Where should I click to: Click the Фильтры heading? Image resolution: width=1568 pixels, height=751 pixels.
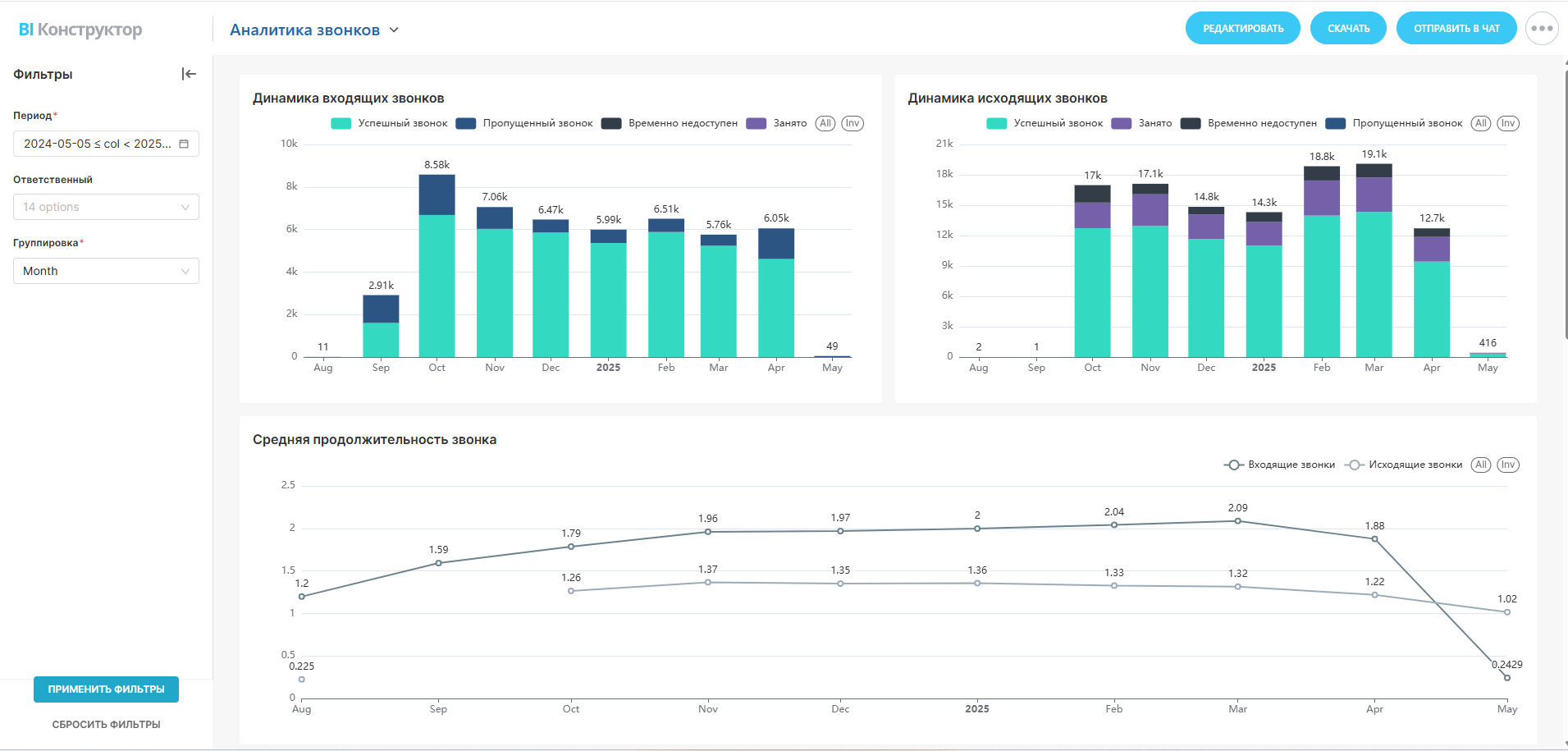[43, 74]
